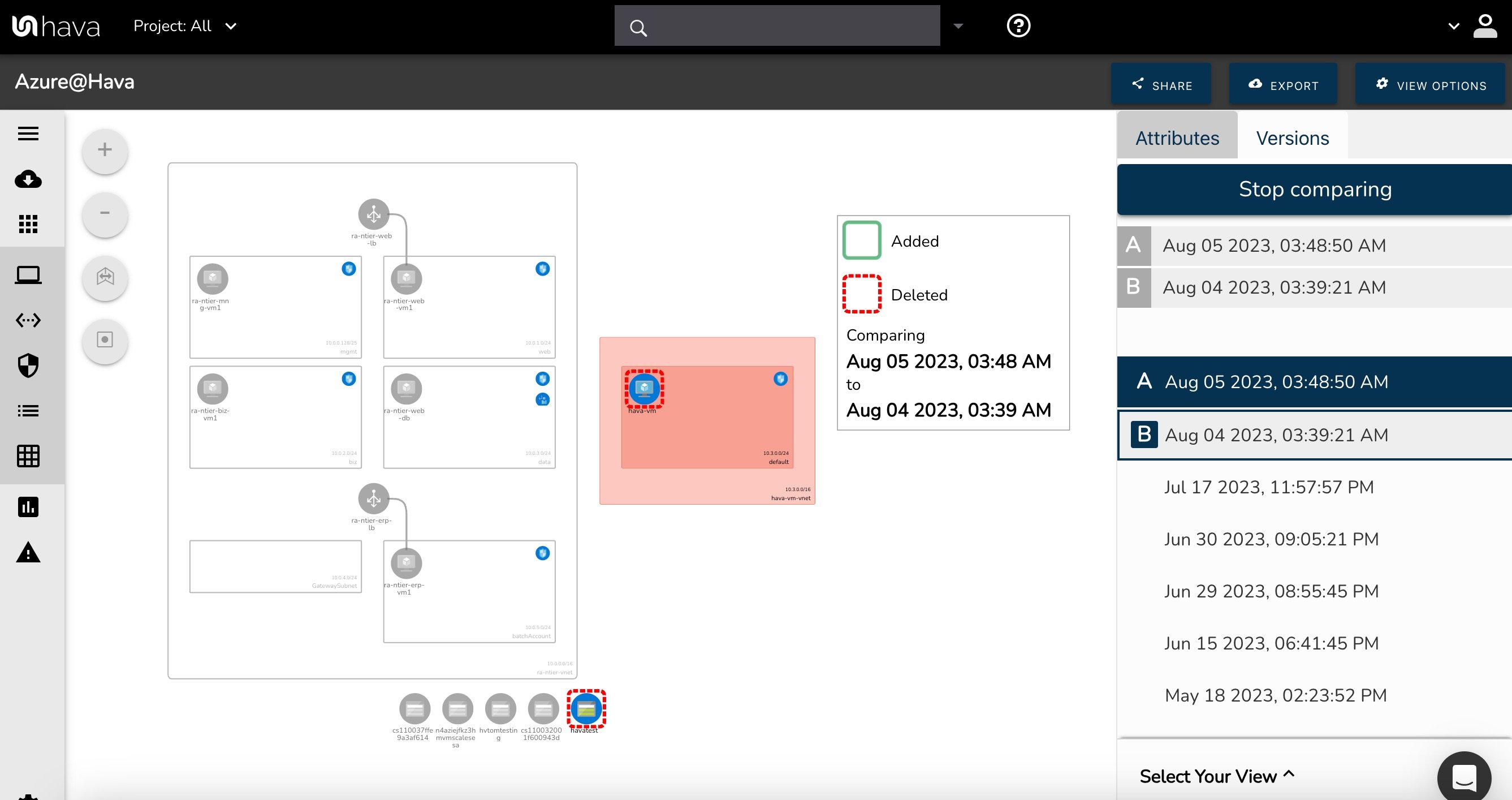Screen dimensions: 1512x800
Task: Select the list view icon in the sidebar
Action: [28, 411]
